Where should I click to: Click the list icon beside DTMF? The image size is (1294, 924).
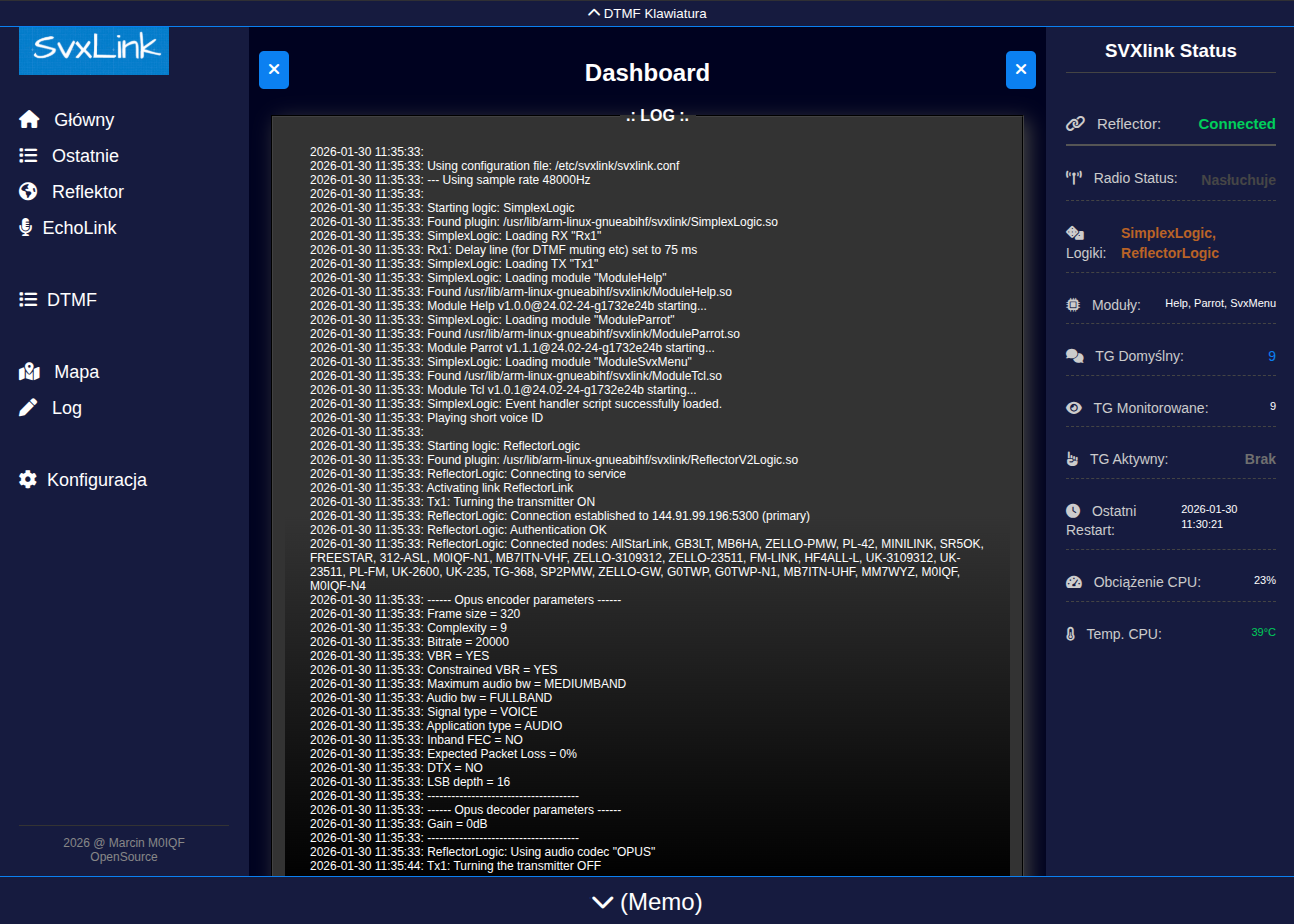28,300
